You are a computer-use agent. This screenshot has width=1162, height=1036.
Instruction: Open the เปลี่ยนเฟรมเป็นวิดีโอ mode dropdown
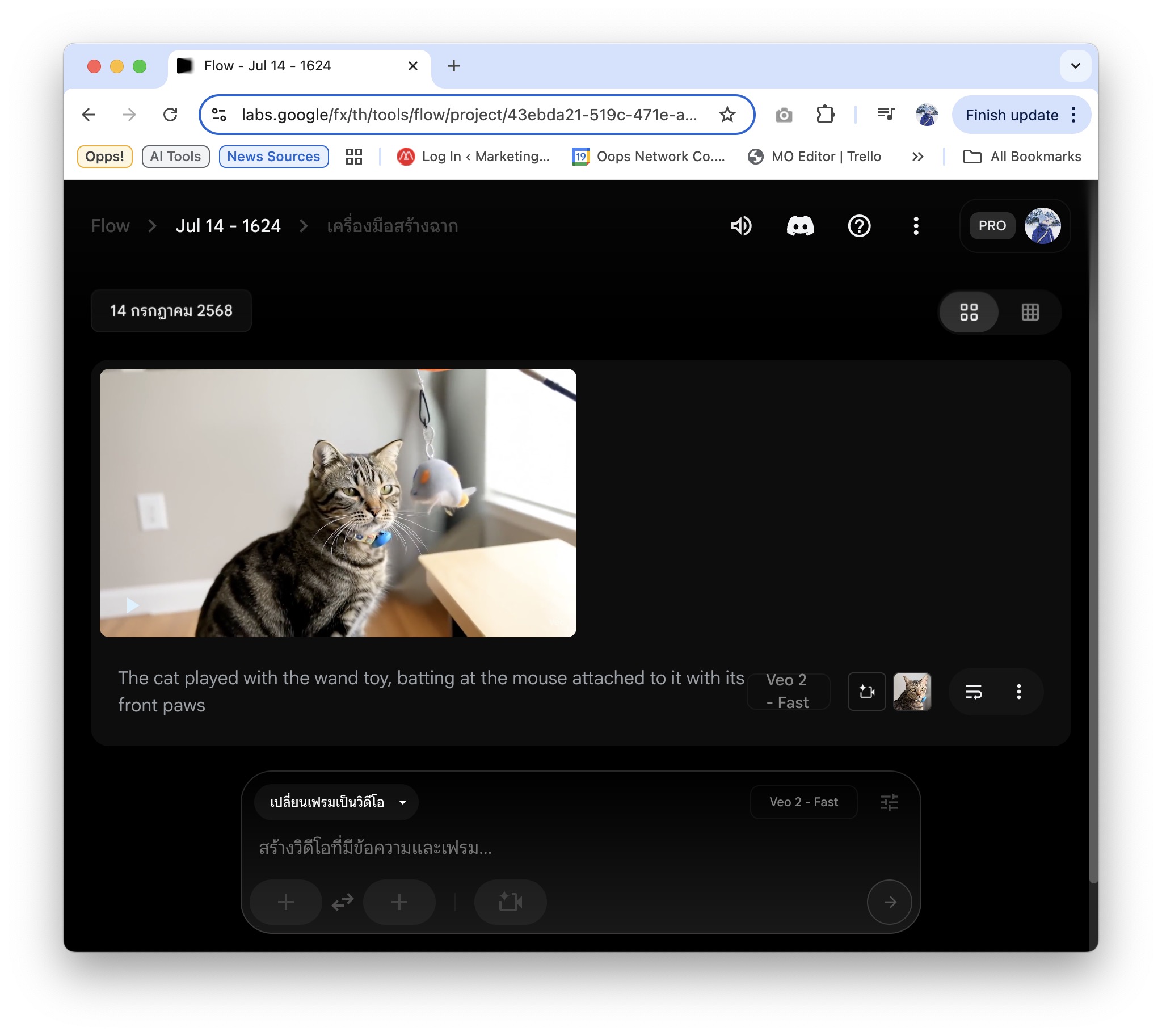coord(336,802)
